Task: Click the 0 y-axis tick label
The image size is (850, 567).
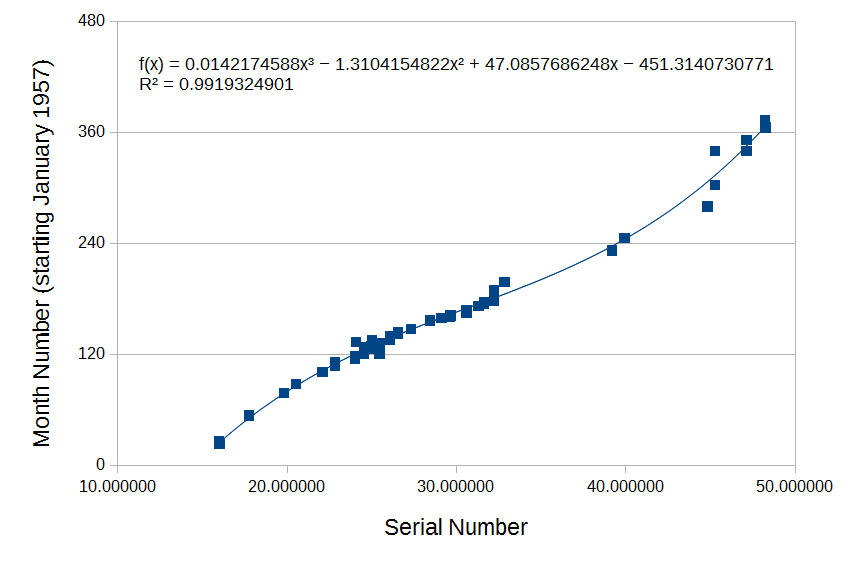Action: tap(101, 465)
